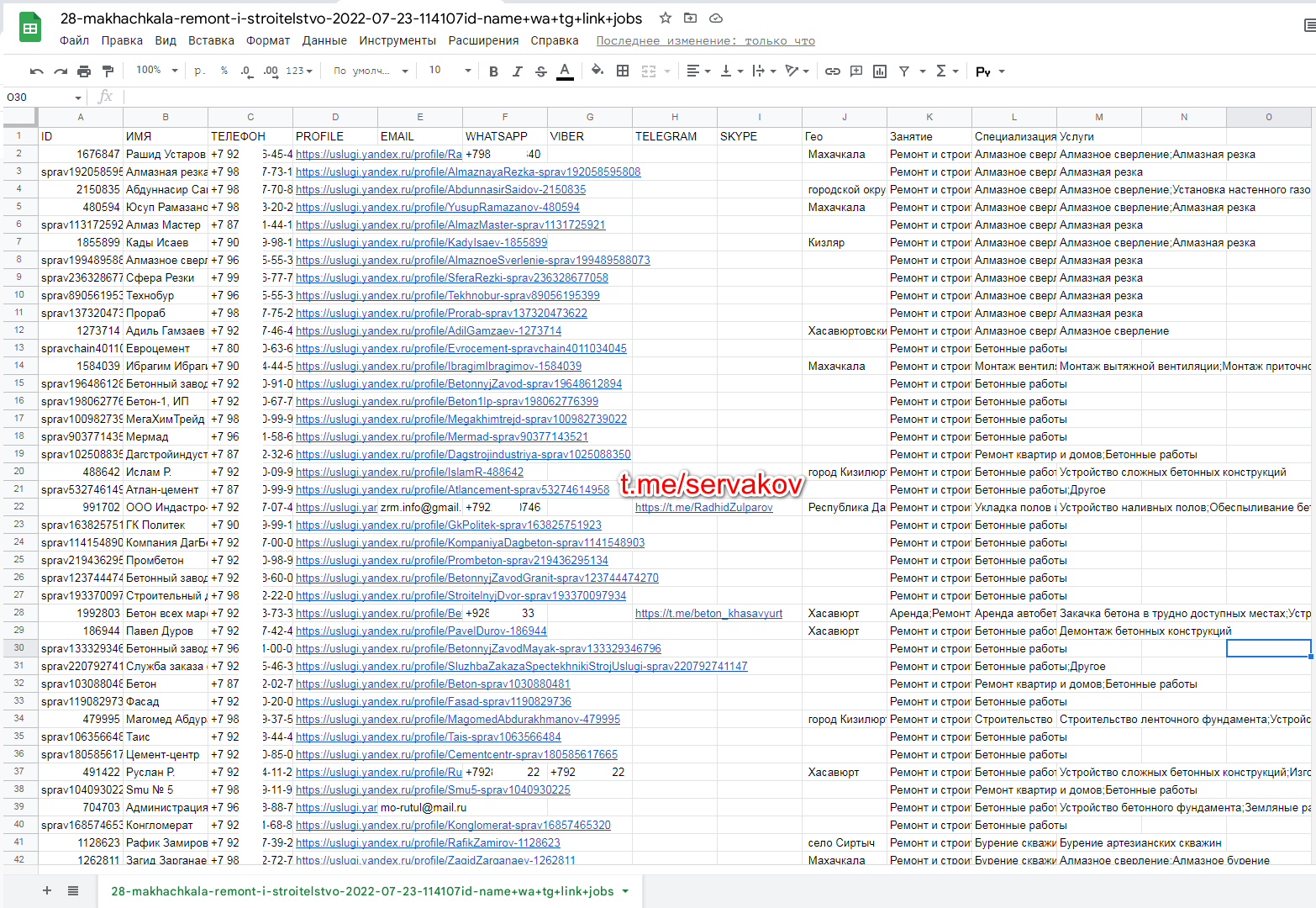Format as currency with р. button
This screenshot has width=1316, height=908.
click(x=199, y=71)
